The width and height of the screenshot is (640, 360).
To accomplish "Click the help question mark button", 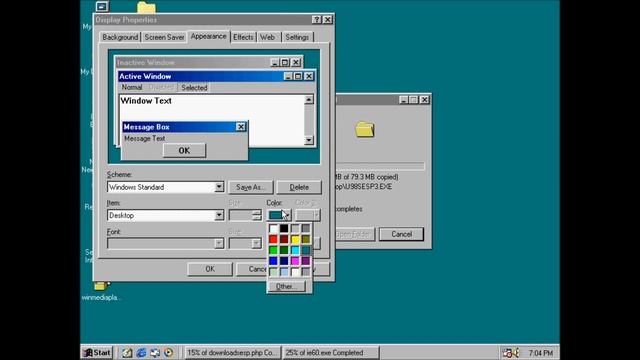I will pos(317,20).
